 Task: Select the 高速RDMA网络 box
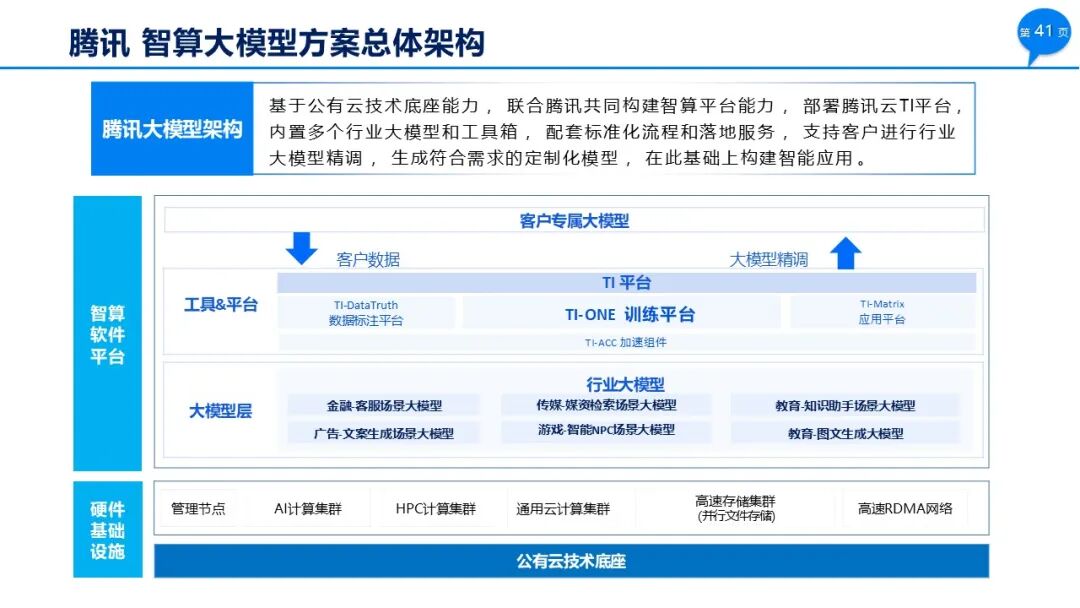pos(905,508)
